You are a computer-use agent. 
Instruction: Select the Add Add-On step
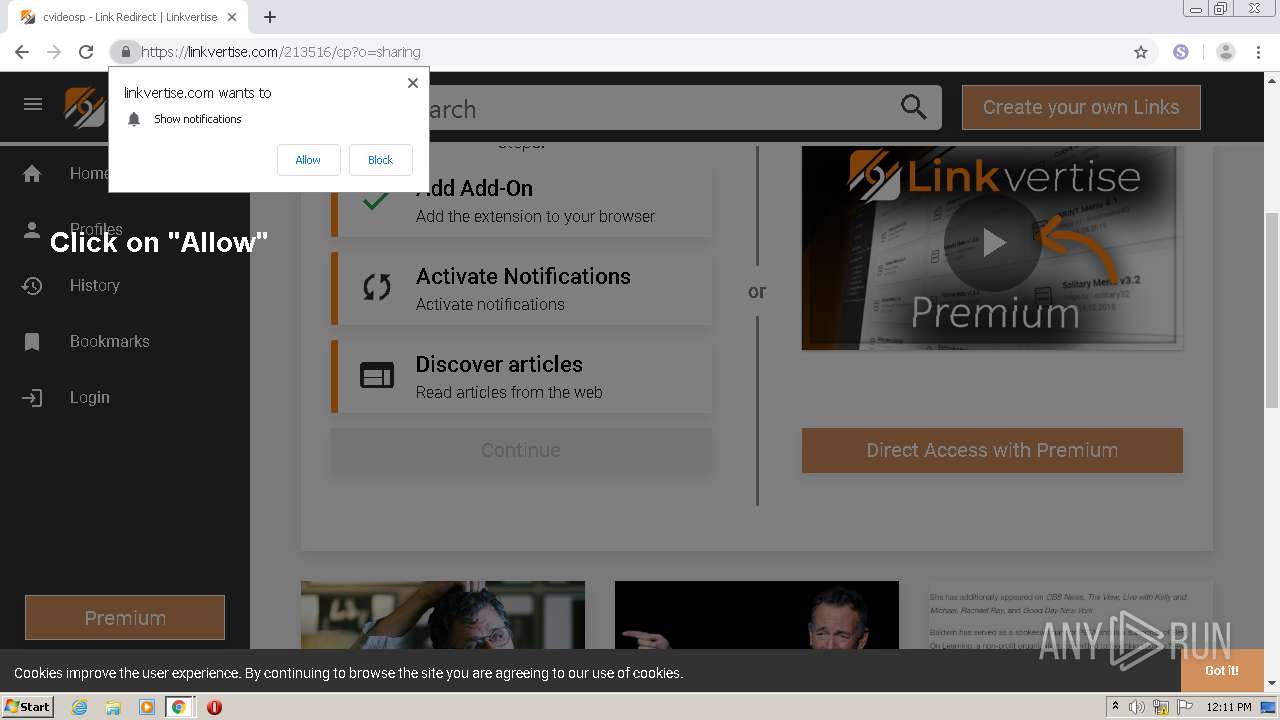point(522,200)
